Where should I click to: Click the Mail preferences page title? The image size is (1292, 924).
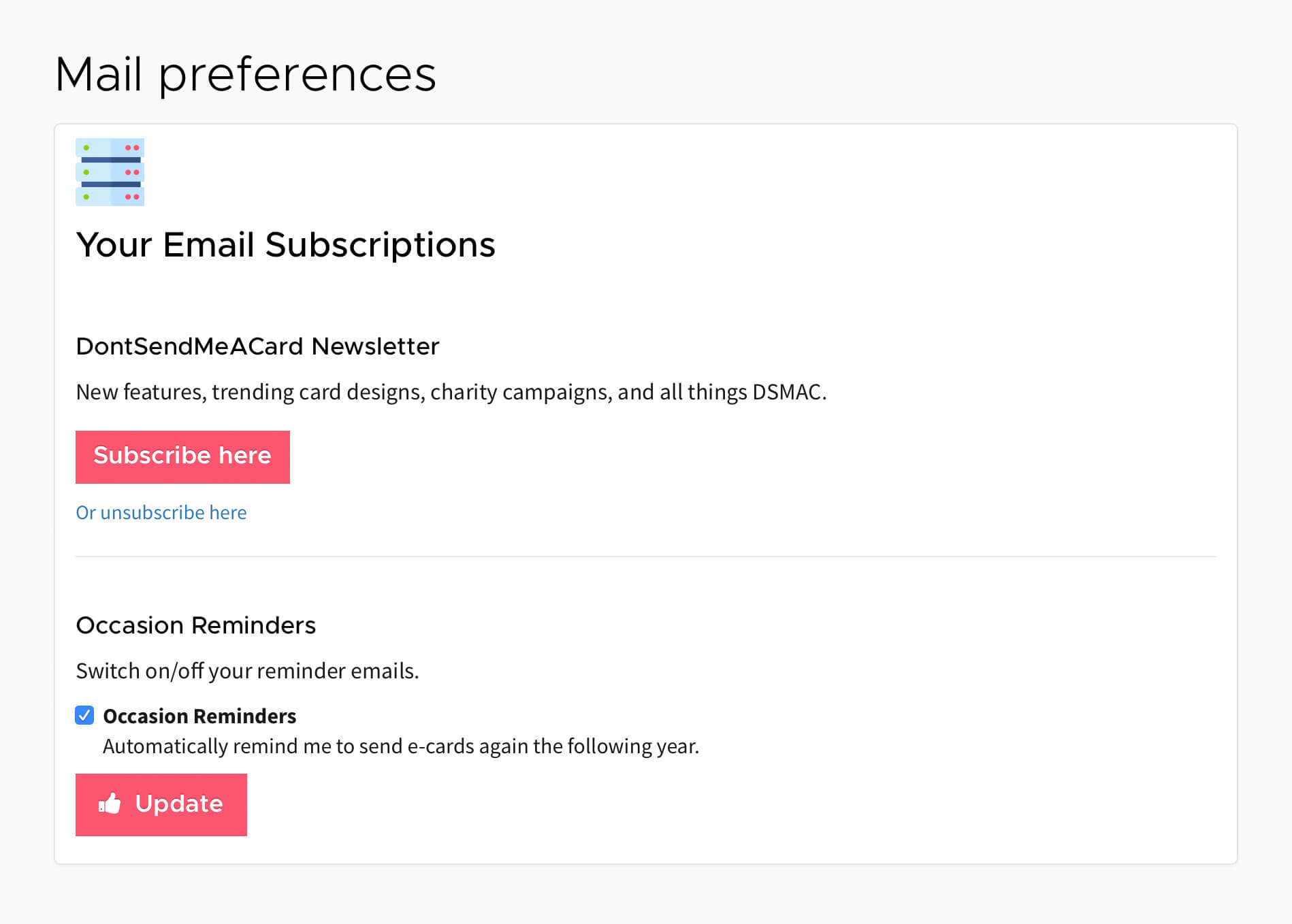coord(245,74)
